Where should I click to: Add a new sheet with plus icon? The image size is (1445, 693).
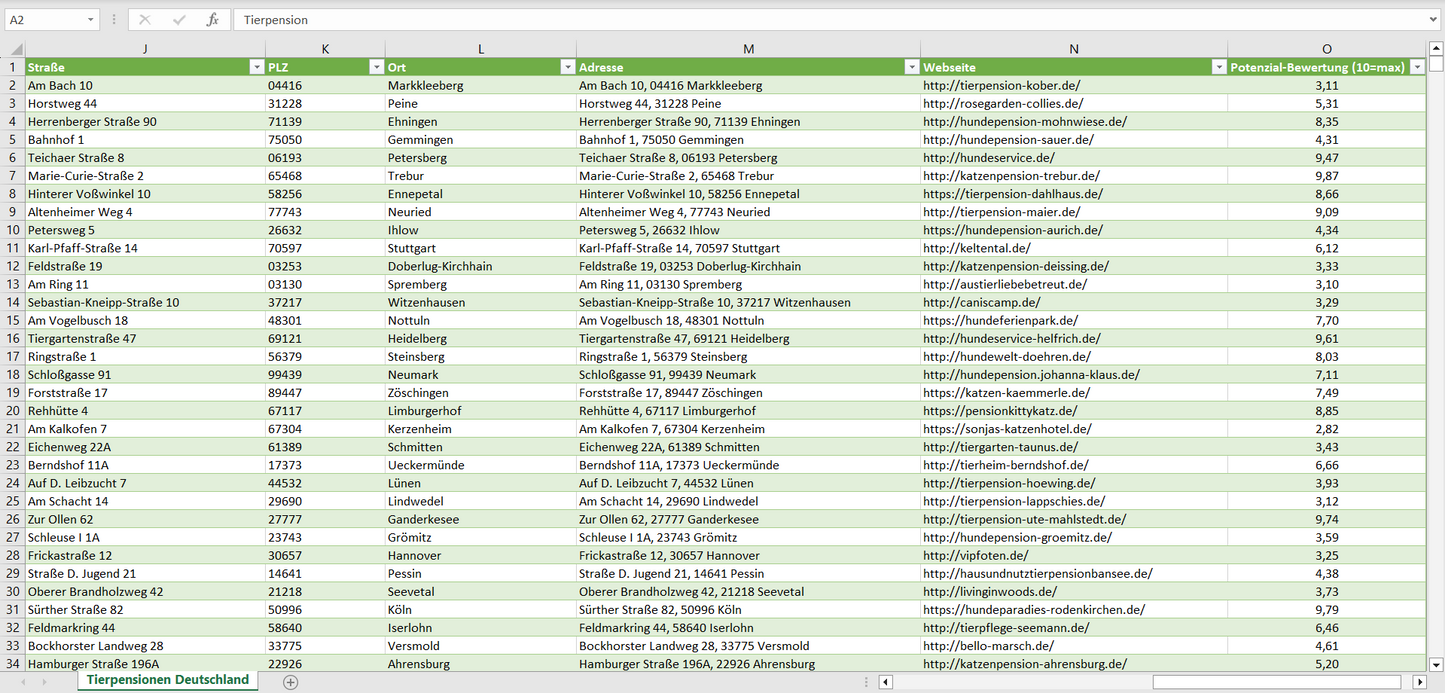click(x=290, y=682)
